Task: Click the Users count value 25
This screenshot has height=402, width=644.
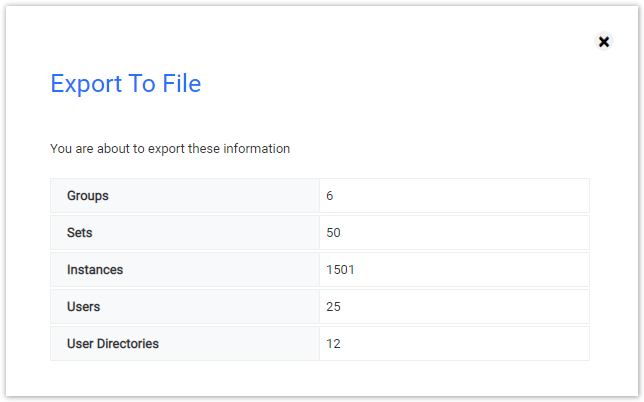Action: pos(333,307)
